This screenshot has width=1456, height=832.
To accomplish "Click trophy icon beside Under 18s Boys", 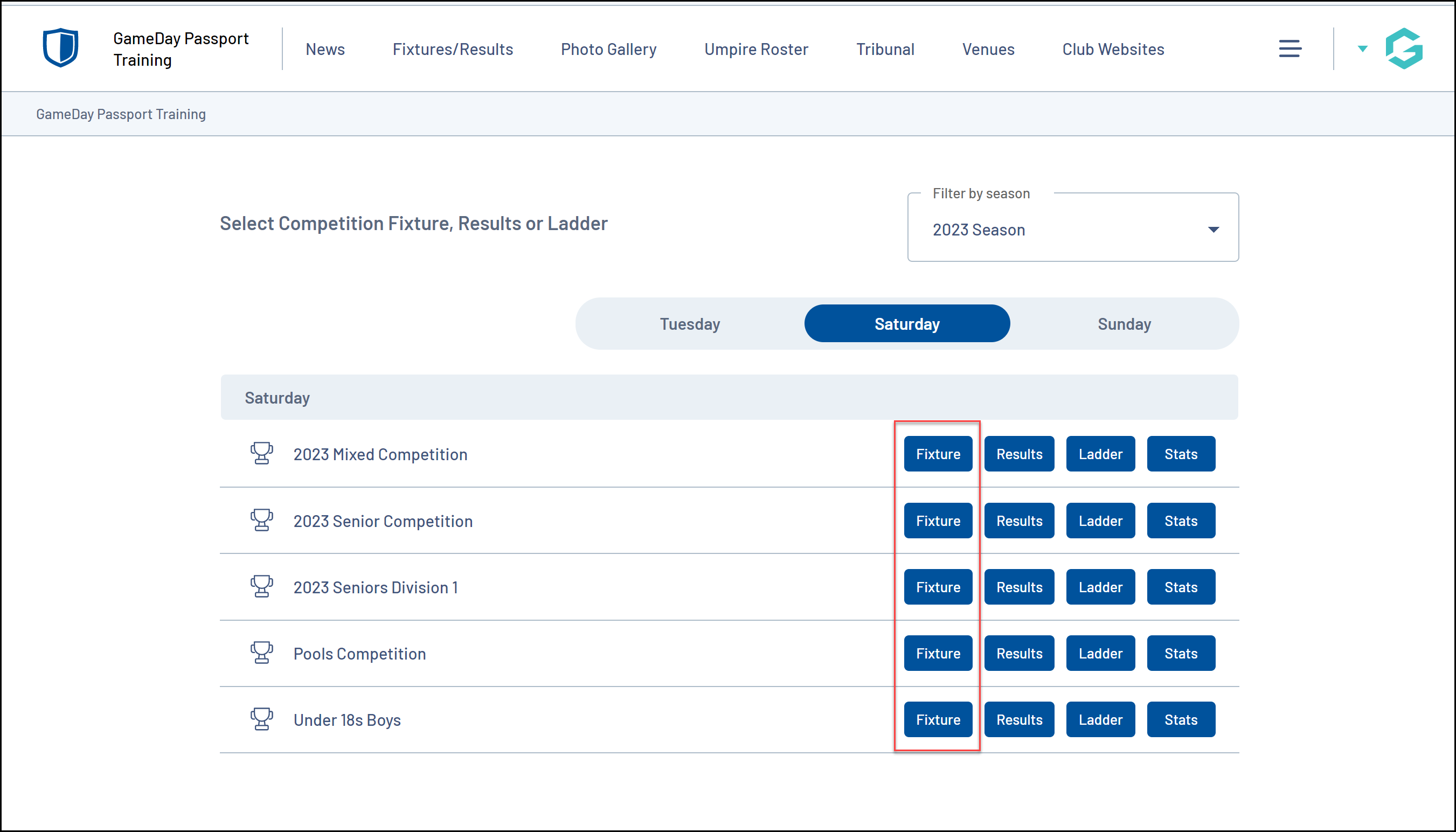I will click(x=262, y=719).
